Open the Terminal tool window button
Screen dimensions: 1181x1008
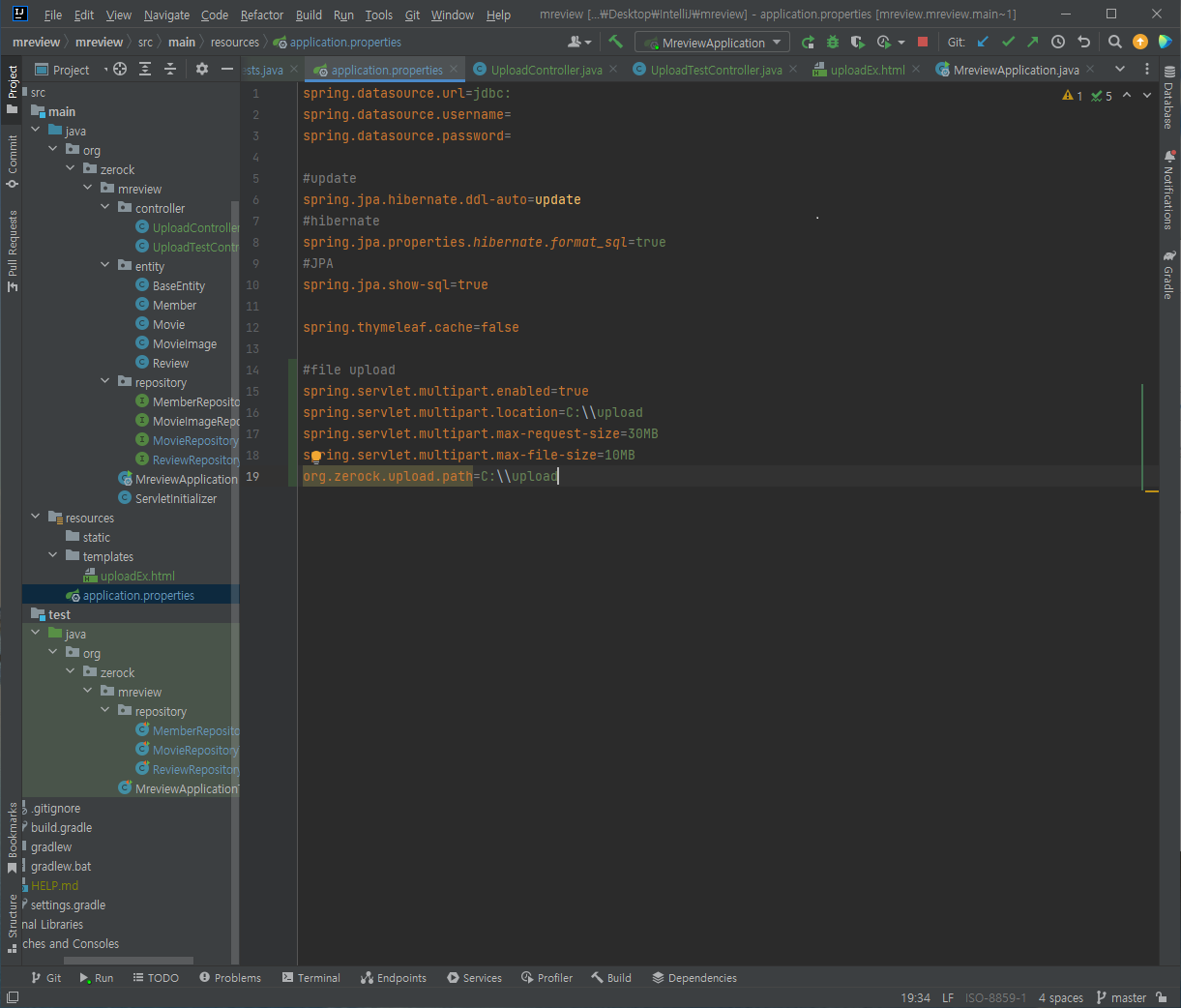(x=311, y=978)
